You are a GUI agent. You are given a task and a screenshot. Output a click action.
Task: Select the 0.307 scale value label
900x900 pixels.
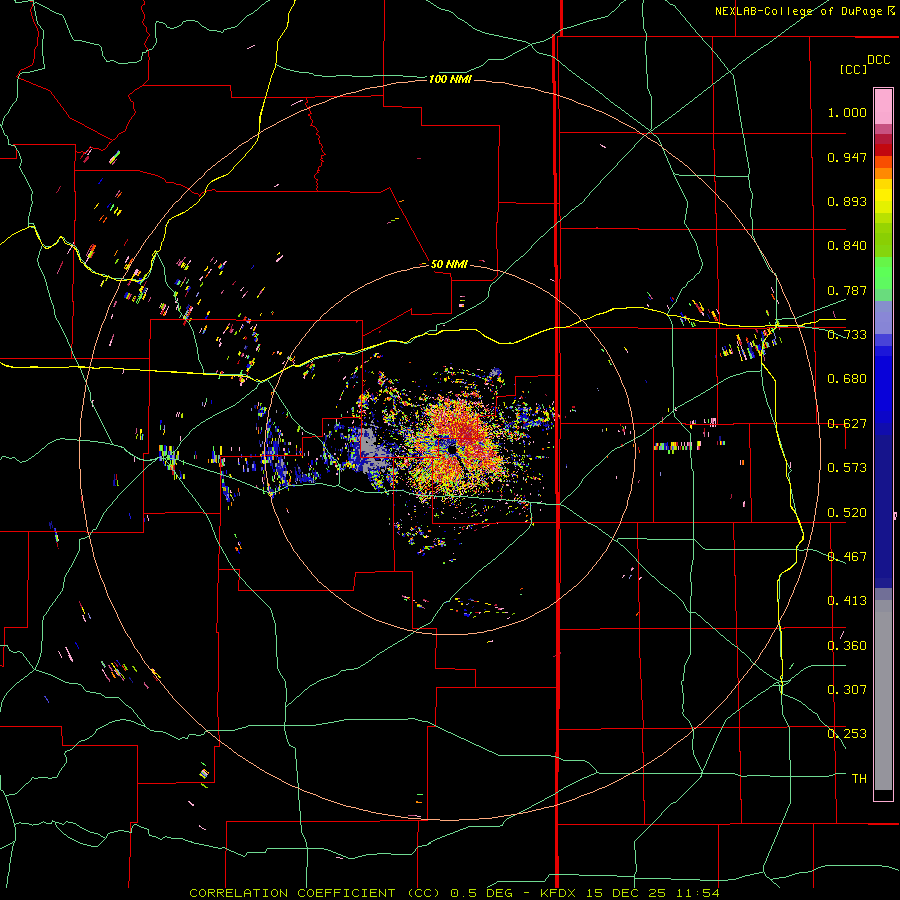coord(847,690)
